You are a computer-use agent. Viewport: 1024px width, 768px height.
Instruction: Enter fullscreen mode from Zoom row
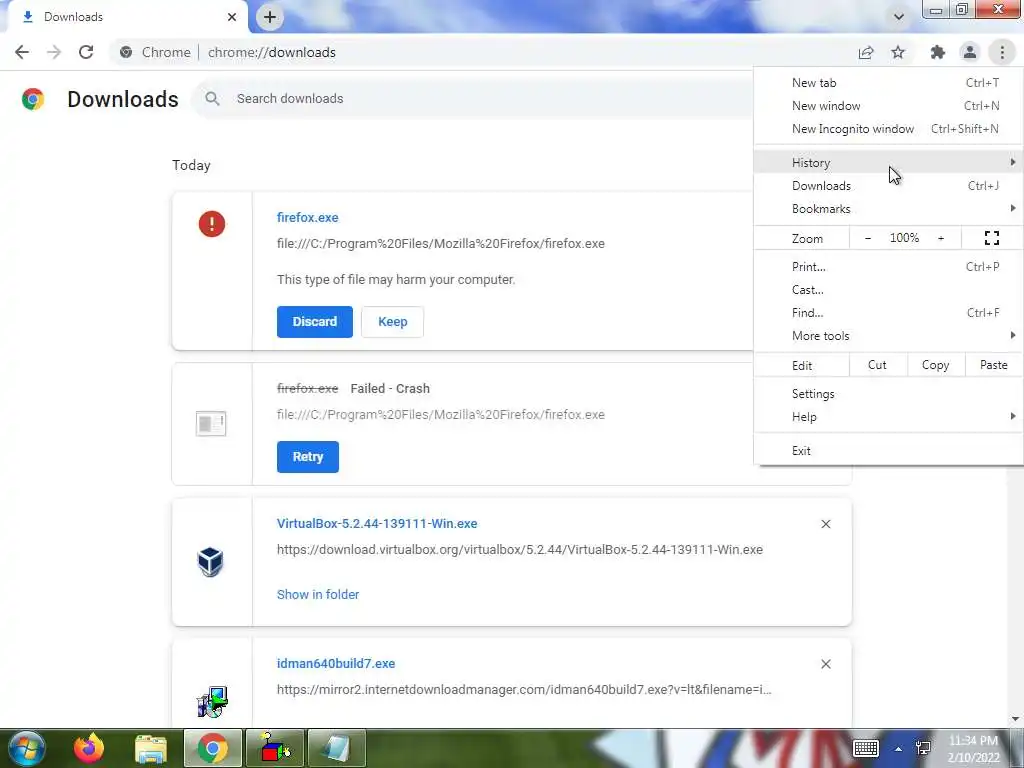click(991, 238)
